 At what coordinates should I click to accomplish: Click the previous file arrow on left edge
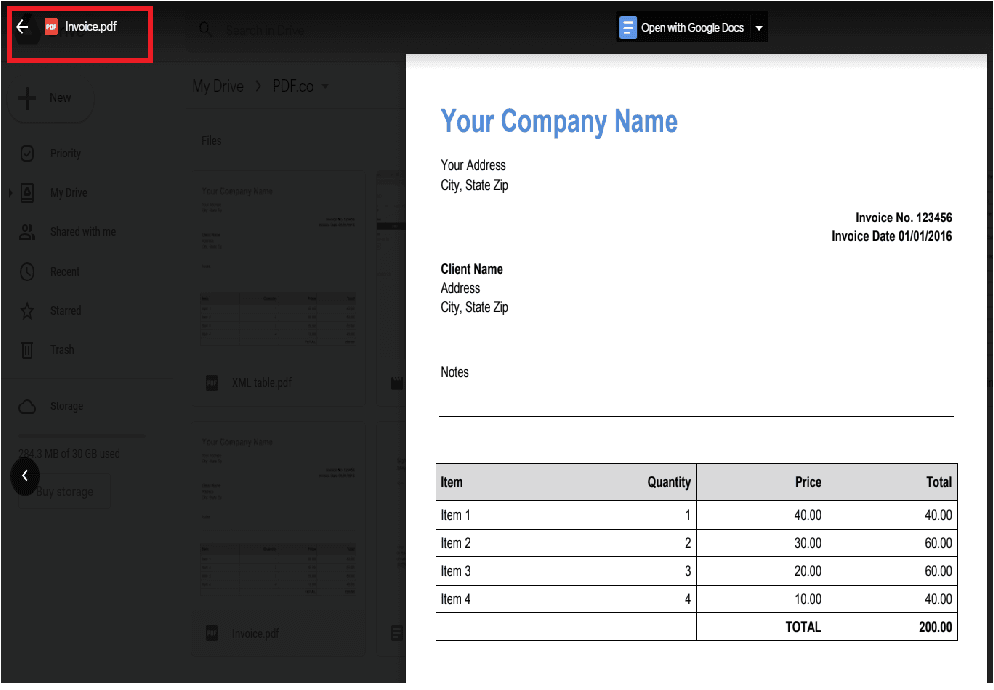(25, 476)
